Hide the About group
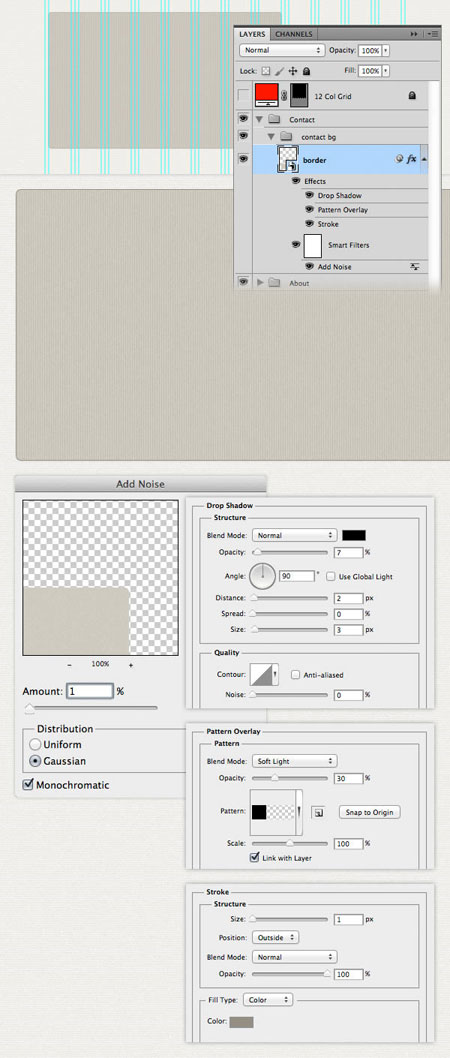450x1058 pixels. tap(243, 281)
